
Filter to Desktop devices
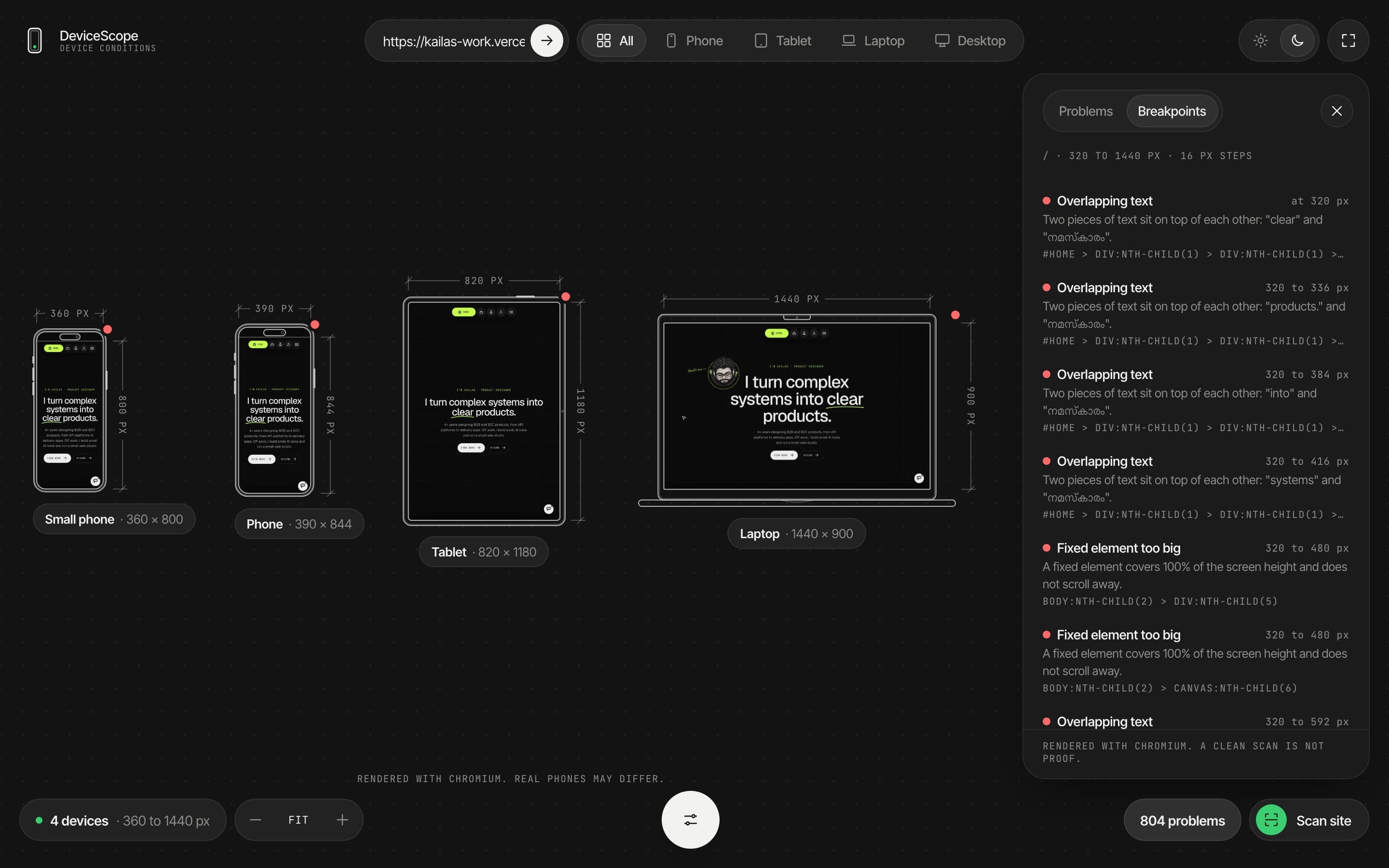click(970, 41)
